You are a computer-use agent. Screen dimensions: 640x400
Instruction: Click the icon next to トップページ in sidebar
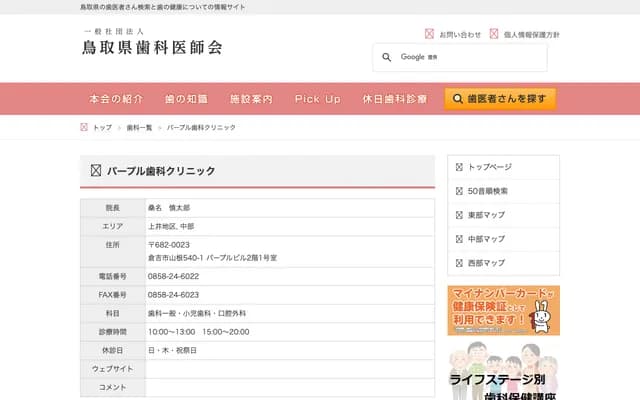(459, 167)
